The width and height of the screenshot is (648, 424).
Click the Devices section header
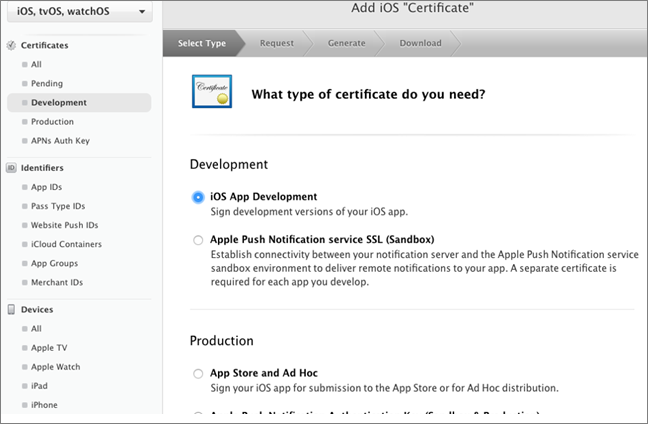[x=37, y=310]
